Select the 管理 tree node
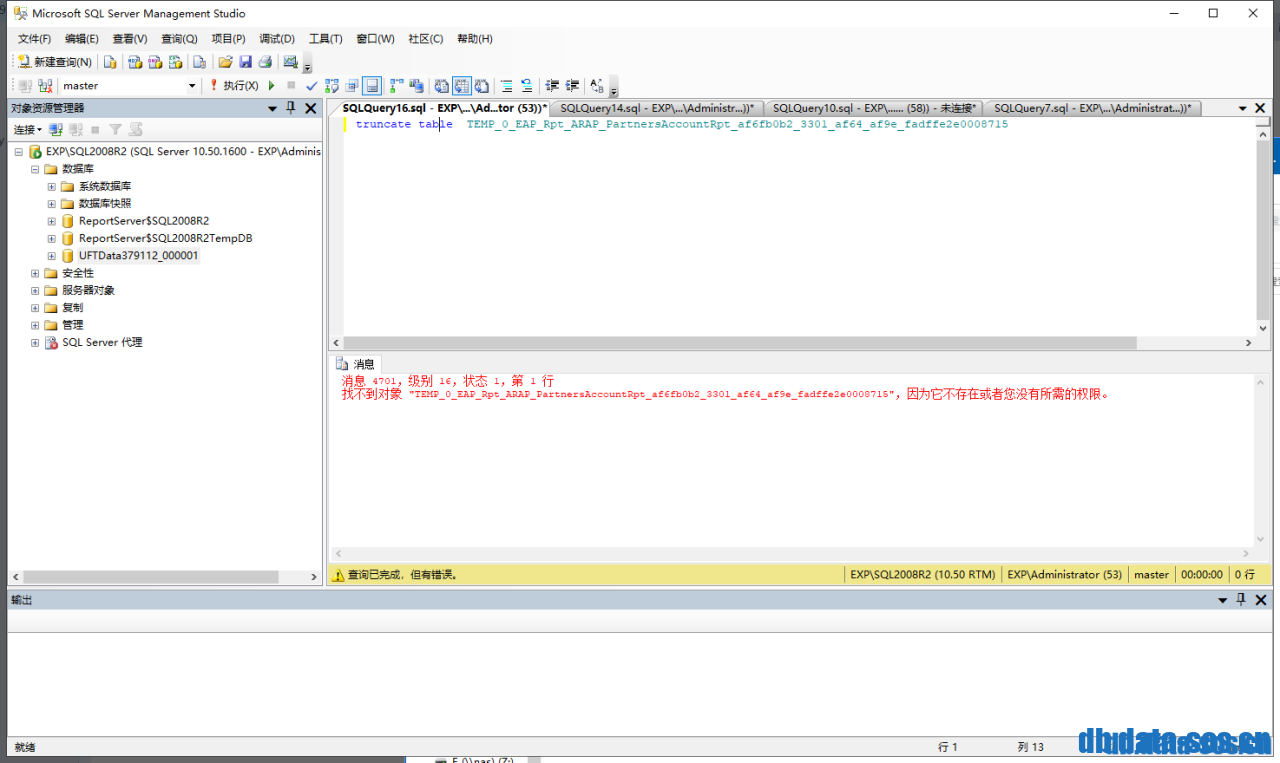 (72, 325)
